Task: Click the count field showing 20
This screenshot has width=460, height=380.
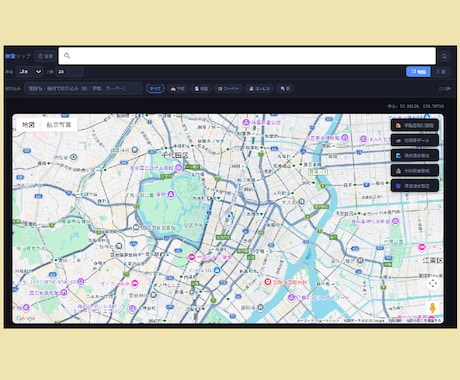Action: coord(69,72)
